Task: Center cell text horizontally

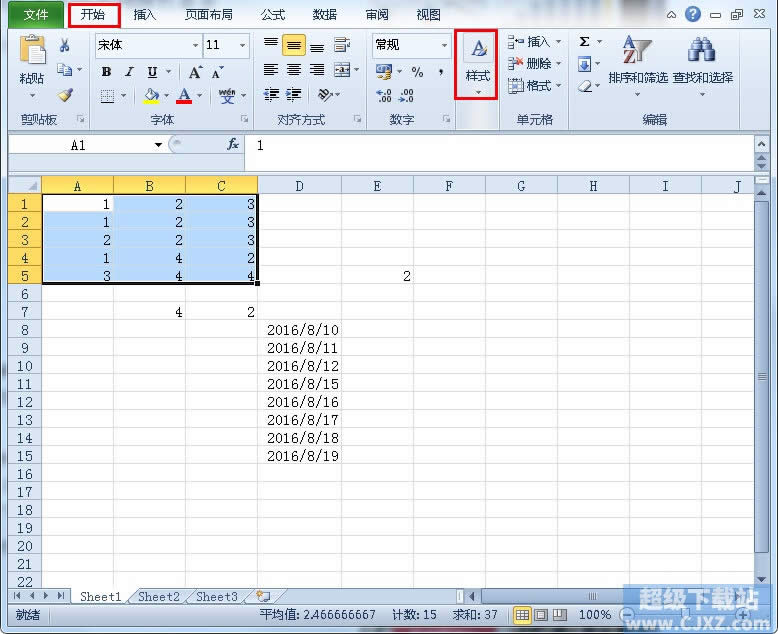Action: click(294, 70)
